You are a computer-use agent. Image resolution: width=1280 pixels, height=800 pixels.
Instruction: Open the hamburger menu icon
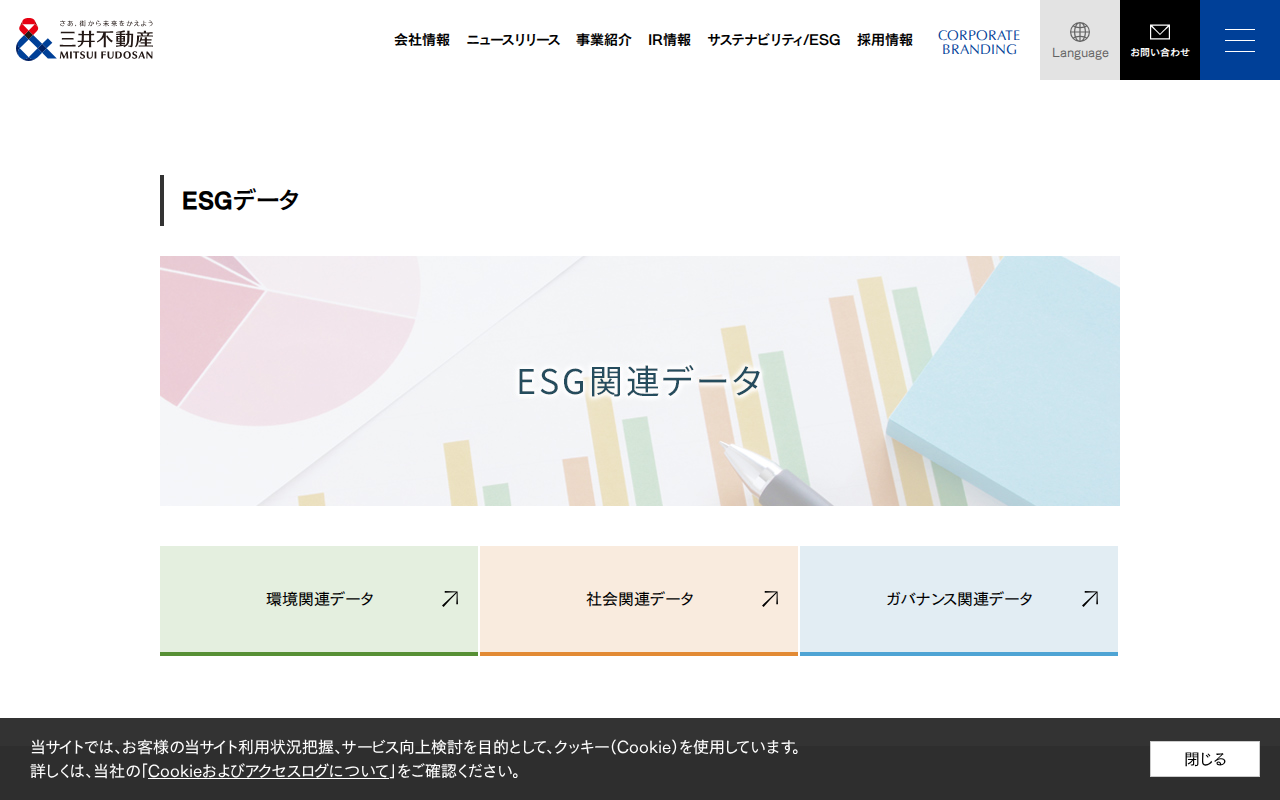click(1240, 40)
